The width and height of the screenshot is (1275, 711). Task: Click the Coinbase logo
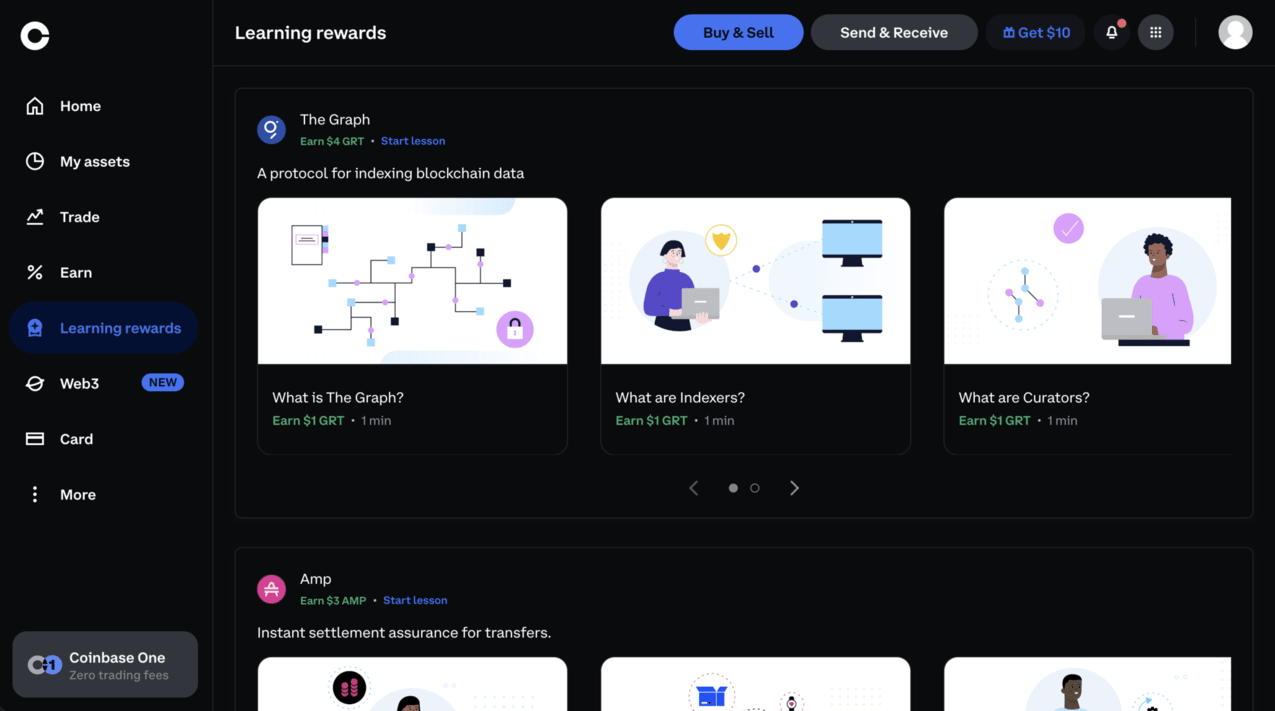[34, 35]
